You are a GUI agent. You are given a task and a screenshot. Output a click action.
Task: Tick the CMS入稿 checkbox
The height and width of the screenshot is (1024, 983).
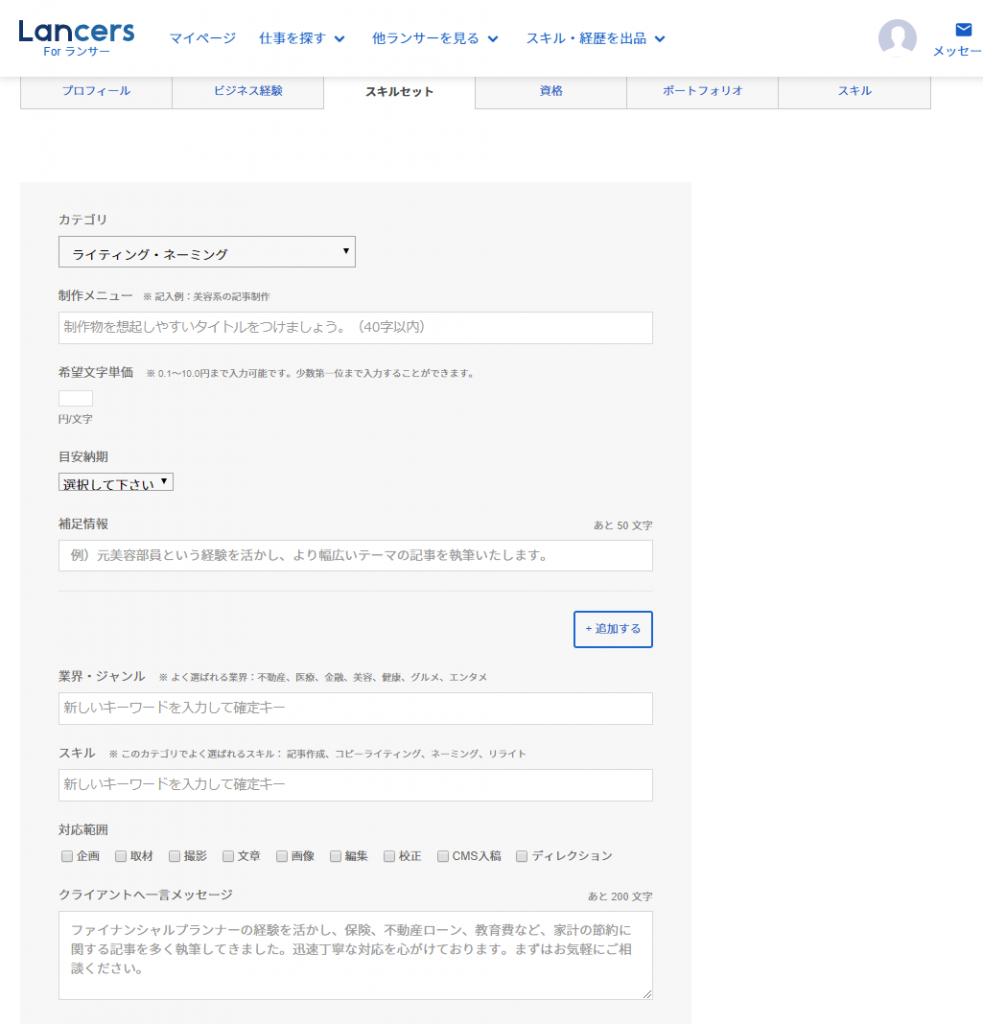(443, 856)
